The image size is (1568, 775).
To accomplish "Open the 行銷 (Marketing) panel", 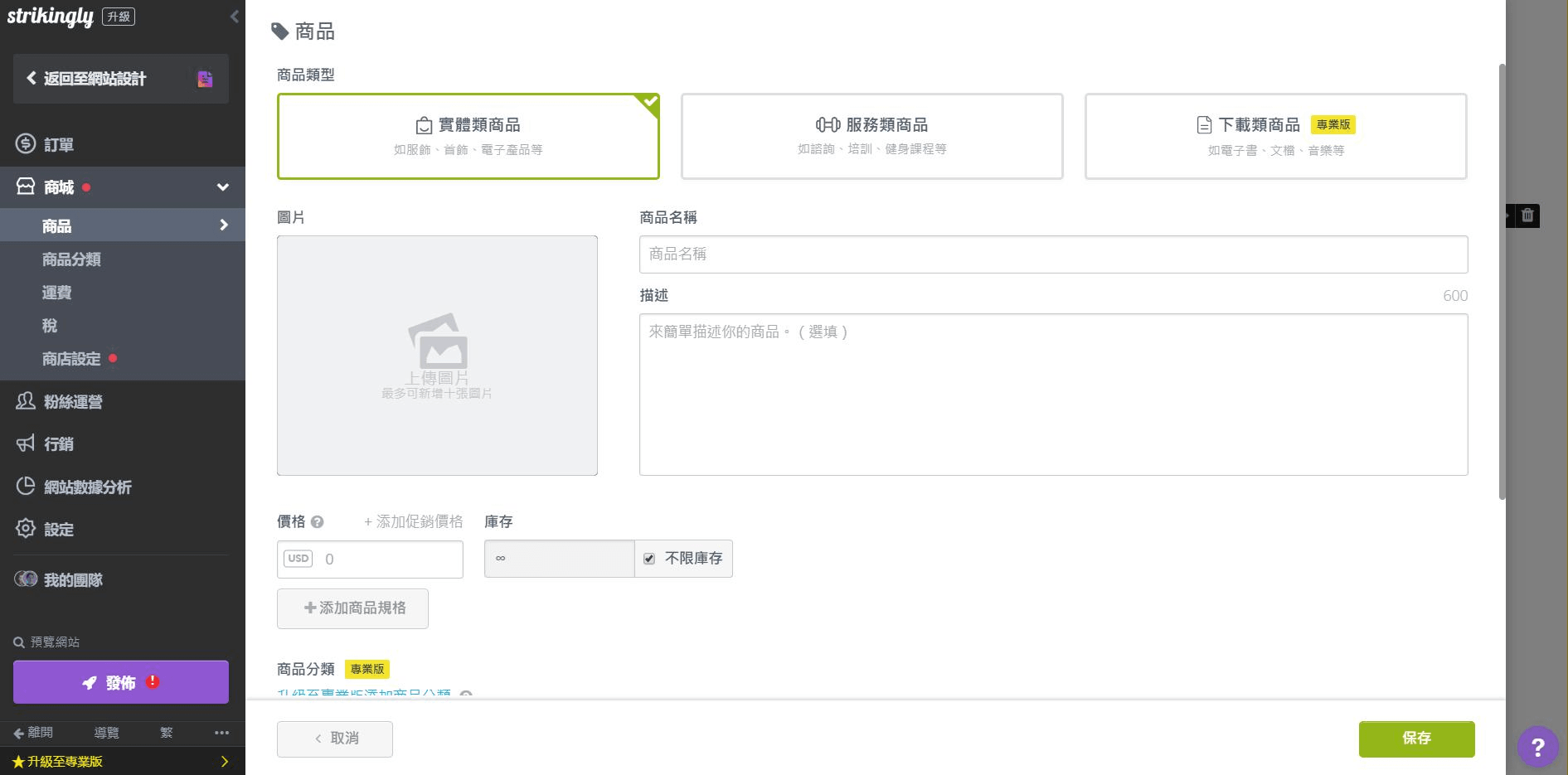I will click(x=60, y=444).
